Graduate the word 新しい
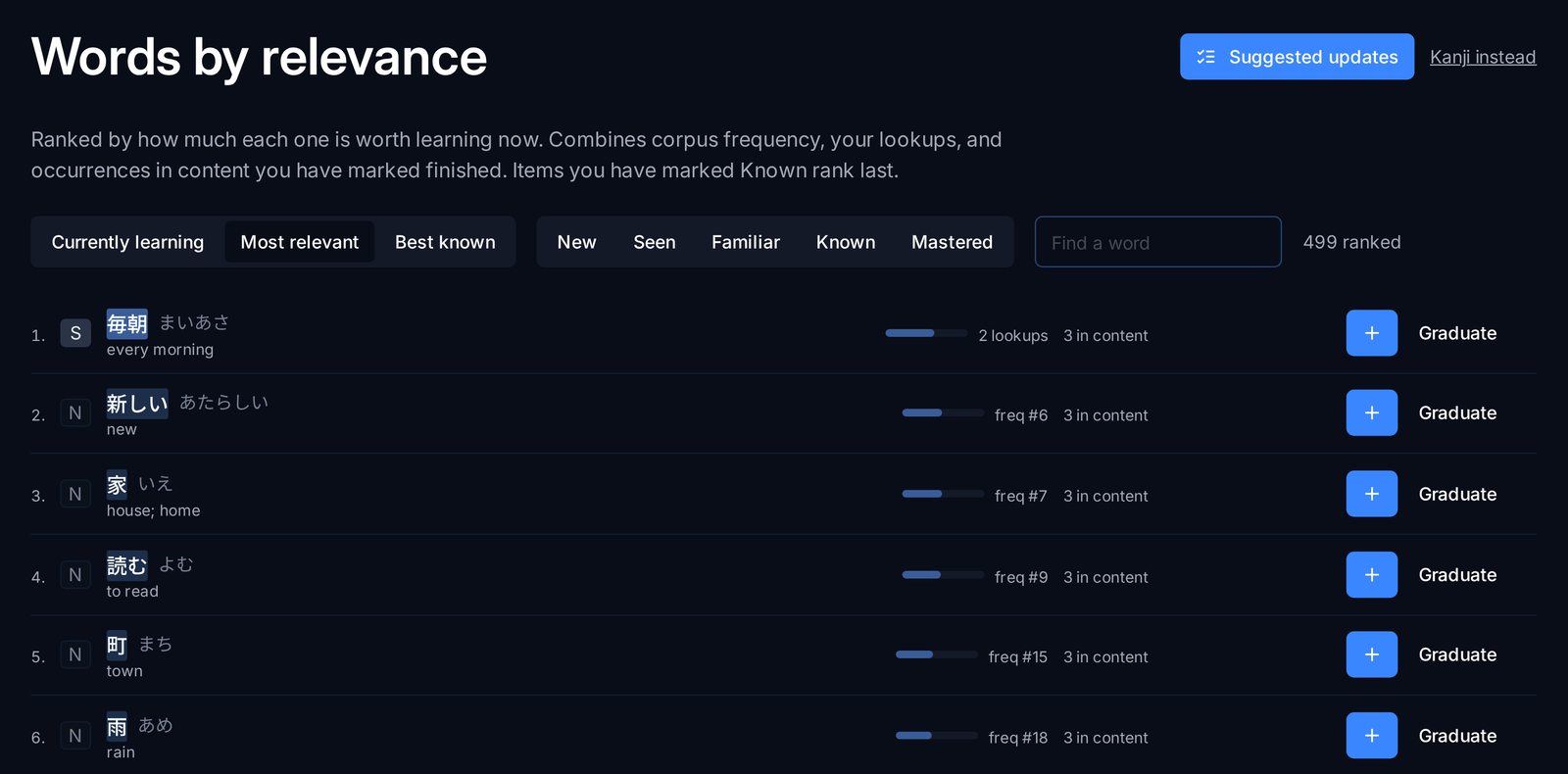The width and height of the screenshot is (1568, 774). (x=1457, y=412)
